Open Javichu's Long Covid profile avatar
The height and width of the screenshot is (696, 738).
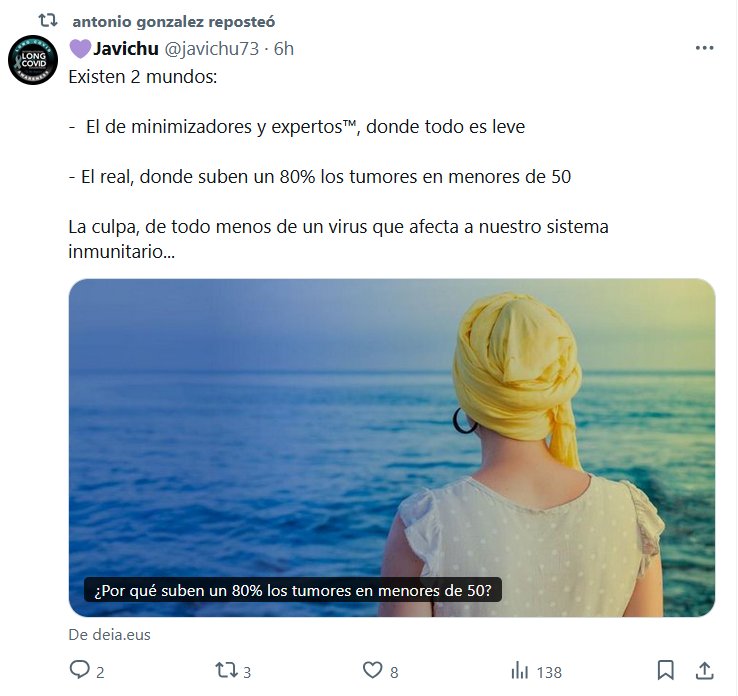pyautogui.click(x=33, y=60)
